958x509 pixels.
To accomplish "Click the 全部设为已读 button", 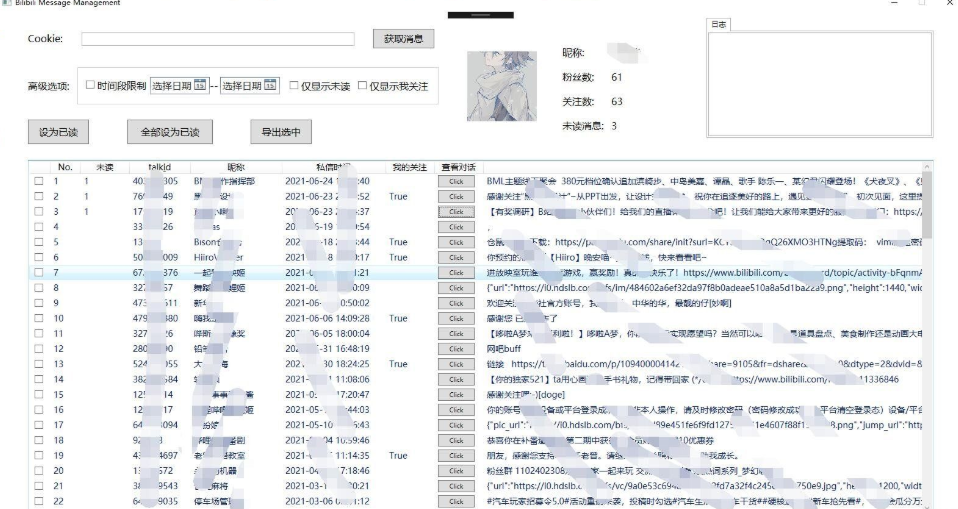I will 170,132.
